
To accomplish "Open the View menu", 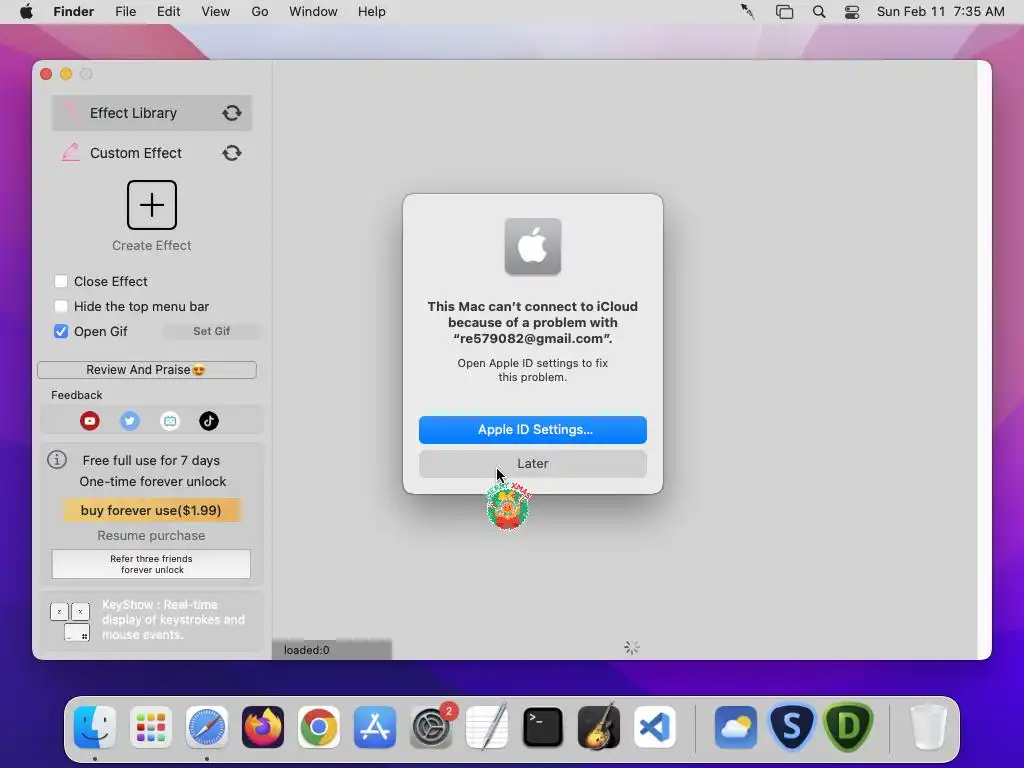I will tap(216, 12).
